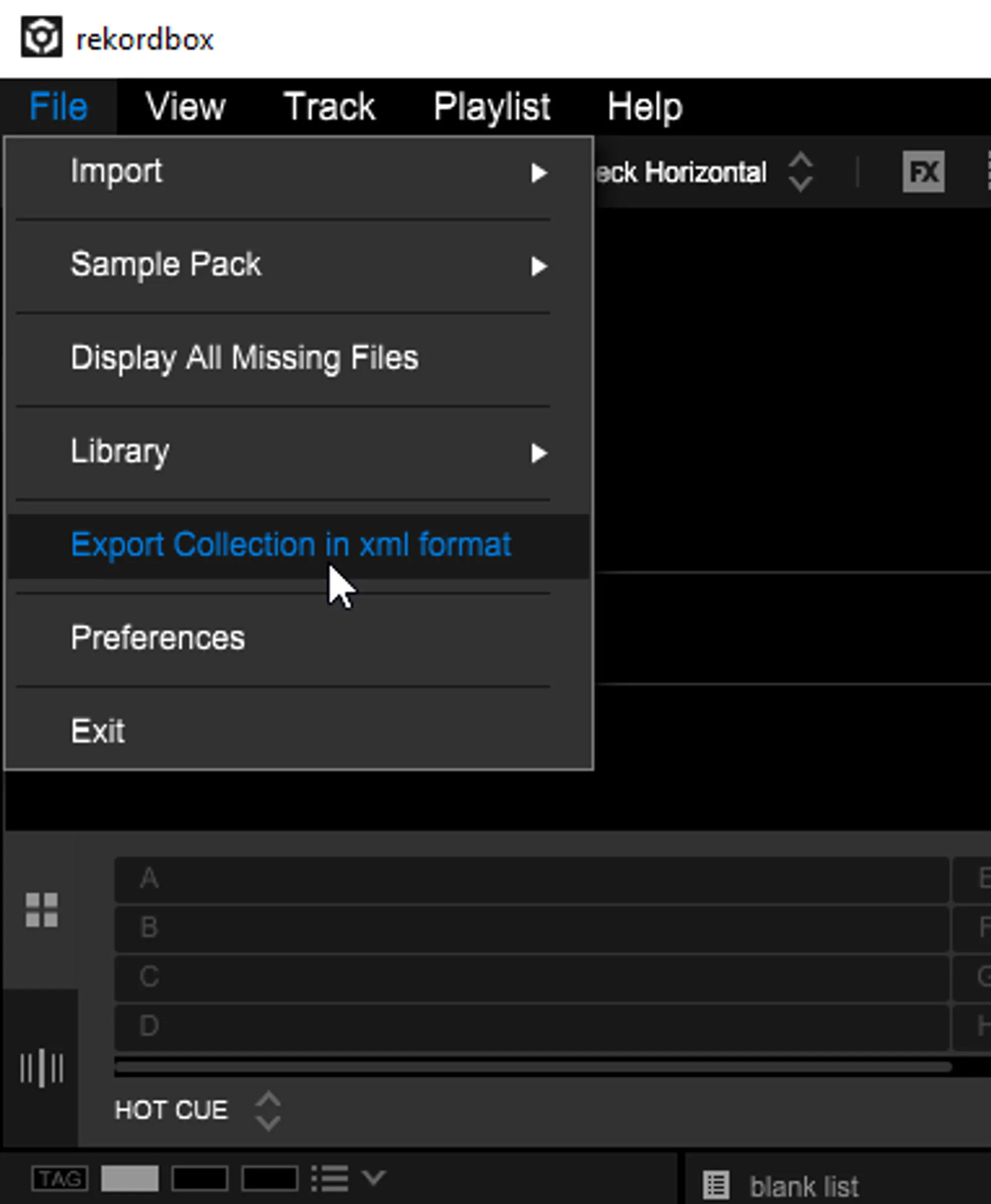Image resolution: width=991 pixels, height=1204 pixels.
Task: Open Preferences from File menu
Action: tap(158, 638)
